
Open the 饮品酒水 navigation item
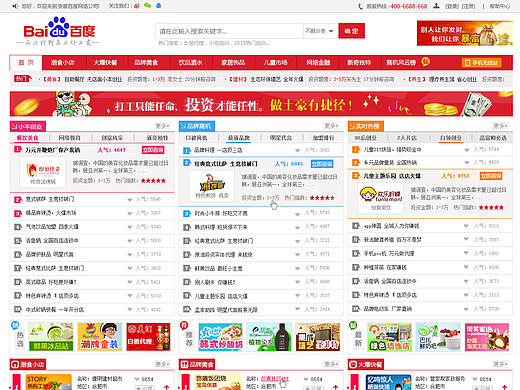pos(190,62)
